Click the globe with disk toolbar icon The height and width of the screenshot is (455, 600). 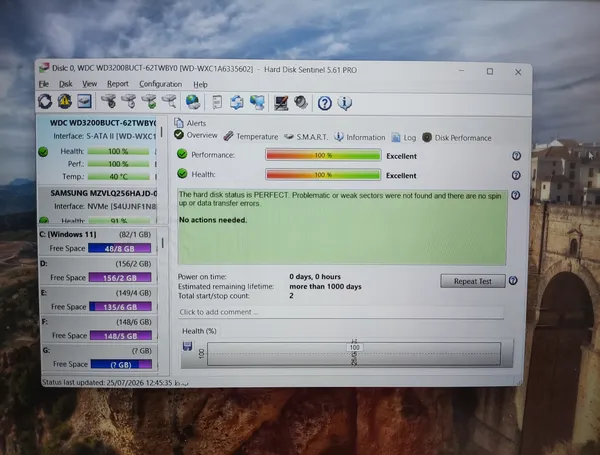[192, 102]
